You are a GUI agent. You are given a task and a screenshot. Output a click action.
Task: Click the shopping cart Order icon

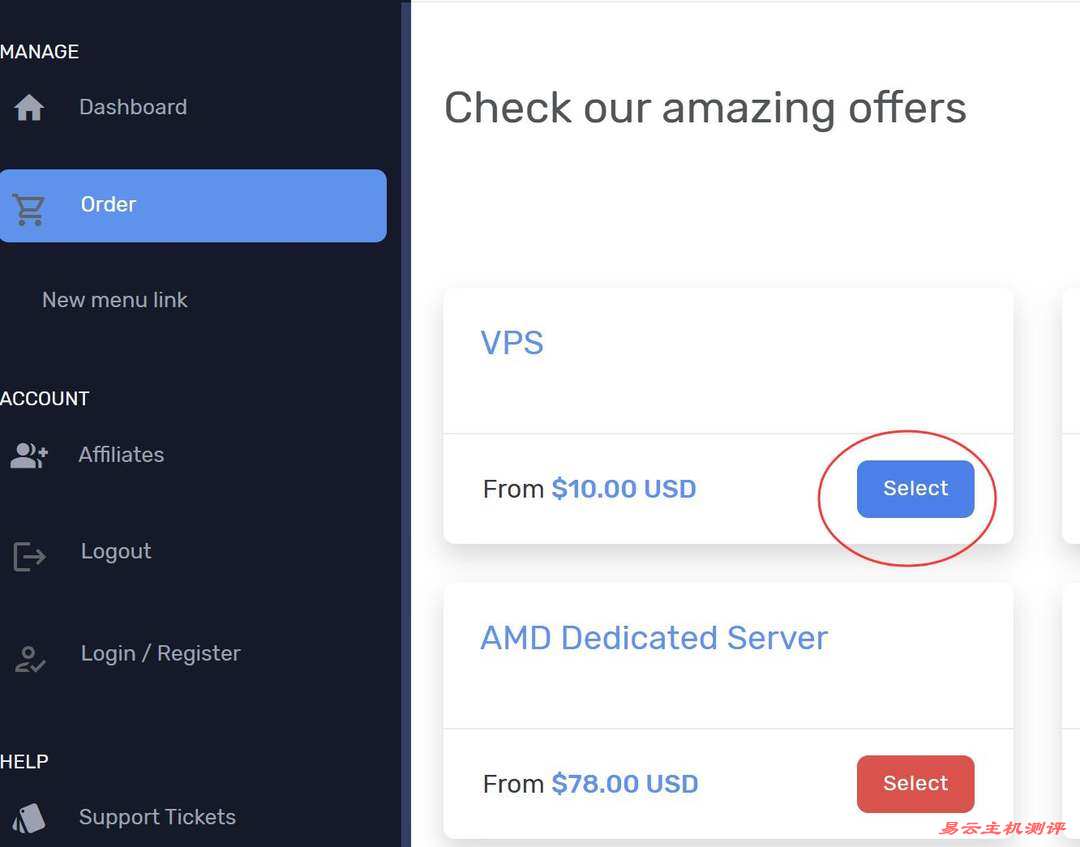point(29,208)
